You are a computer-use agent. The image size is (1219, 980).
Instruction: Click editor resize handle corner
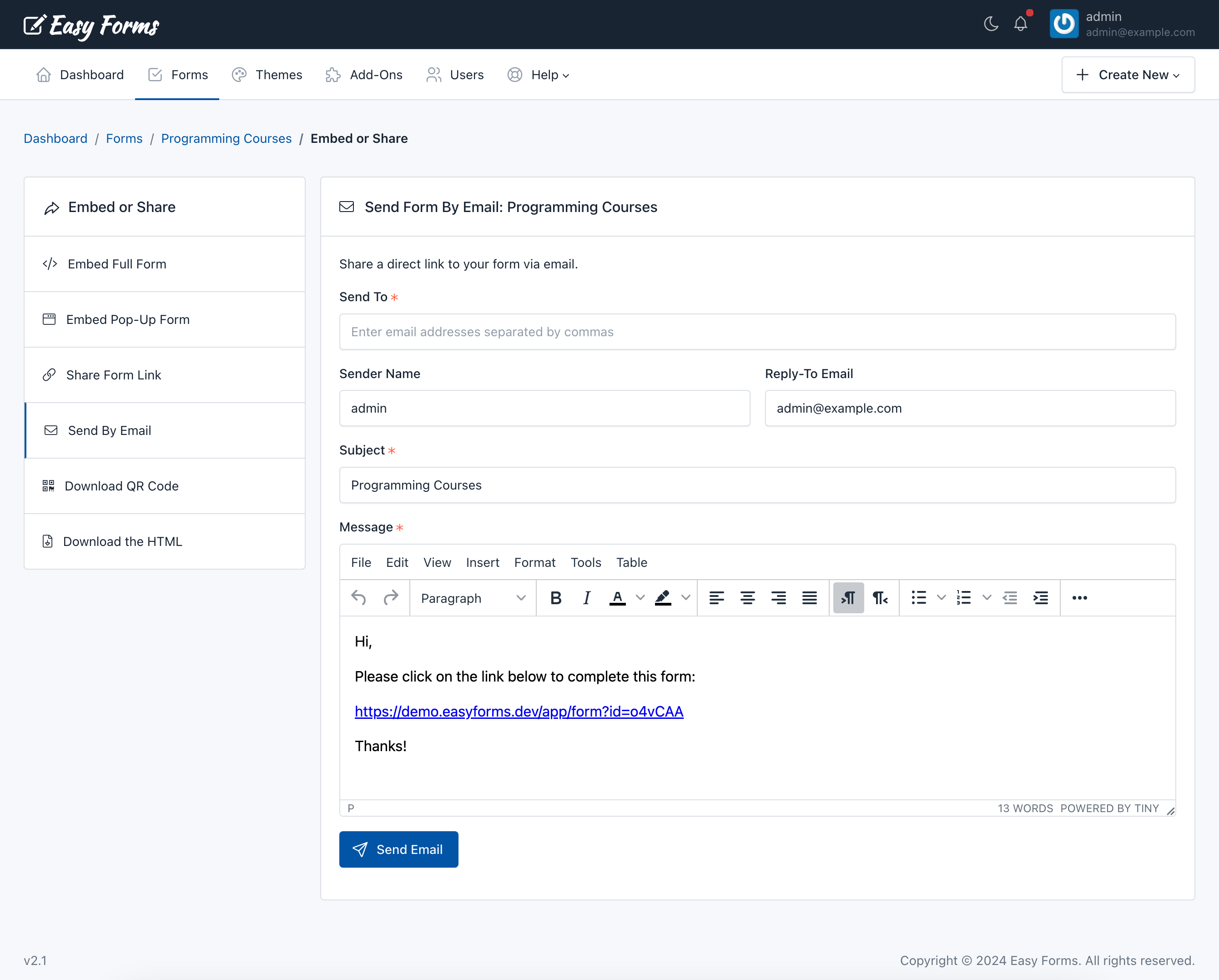(x=1170, y=811)
